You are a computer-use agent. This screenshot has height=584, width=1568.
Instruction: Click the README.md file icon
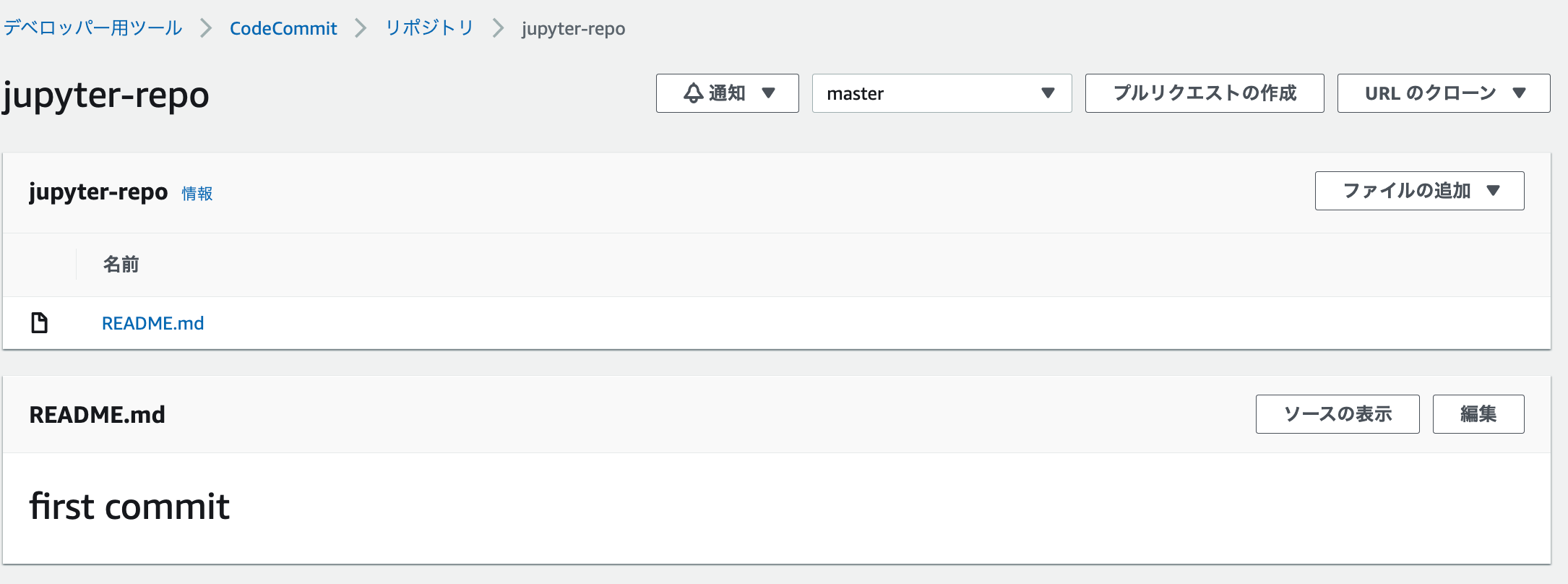click(x=39, y=322)
